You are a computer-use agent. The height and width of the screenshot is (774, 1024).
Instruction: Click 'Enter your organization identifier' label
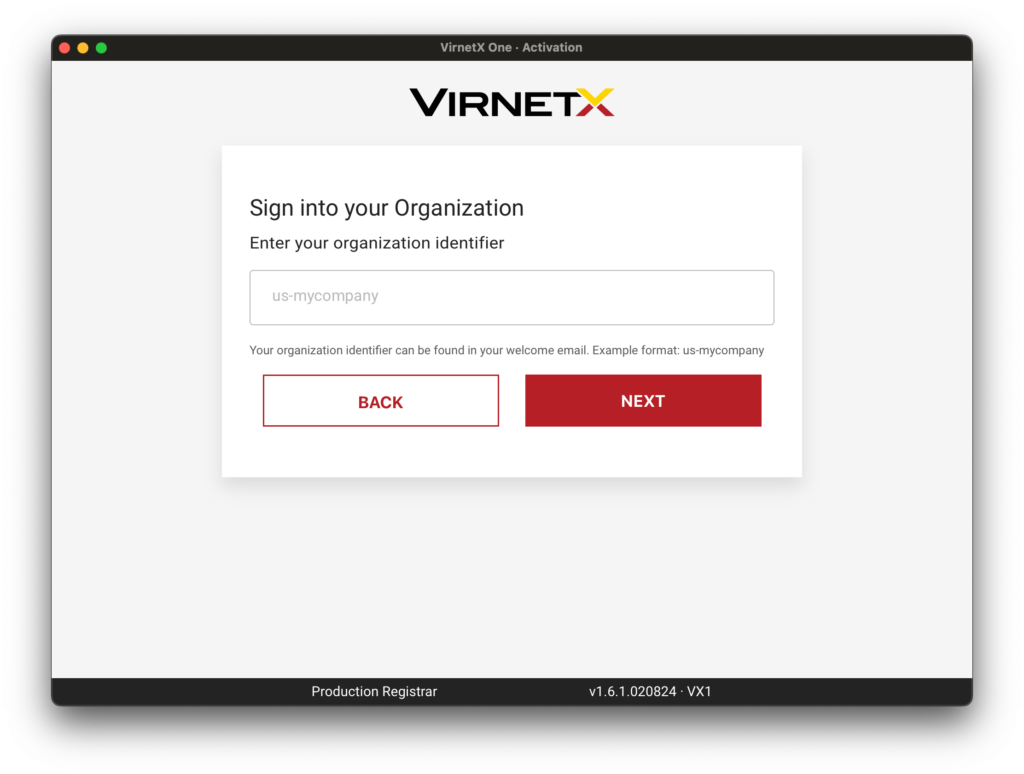376,243
